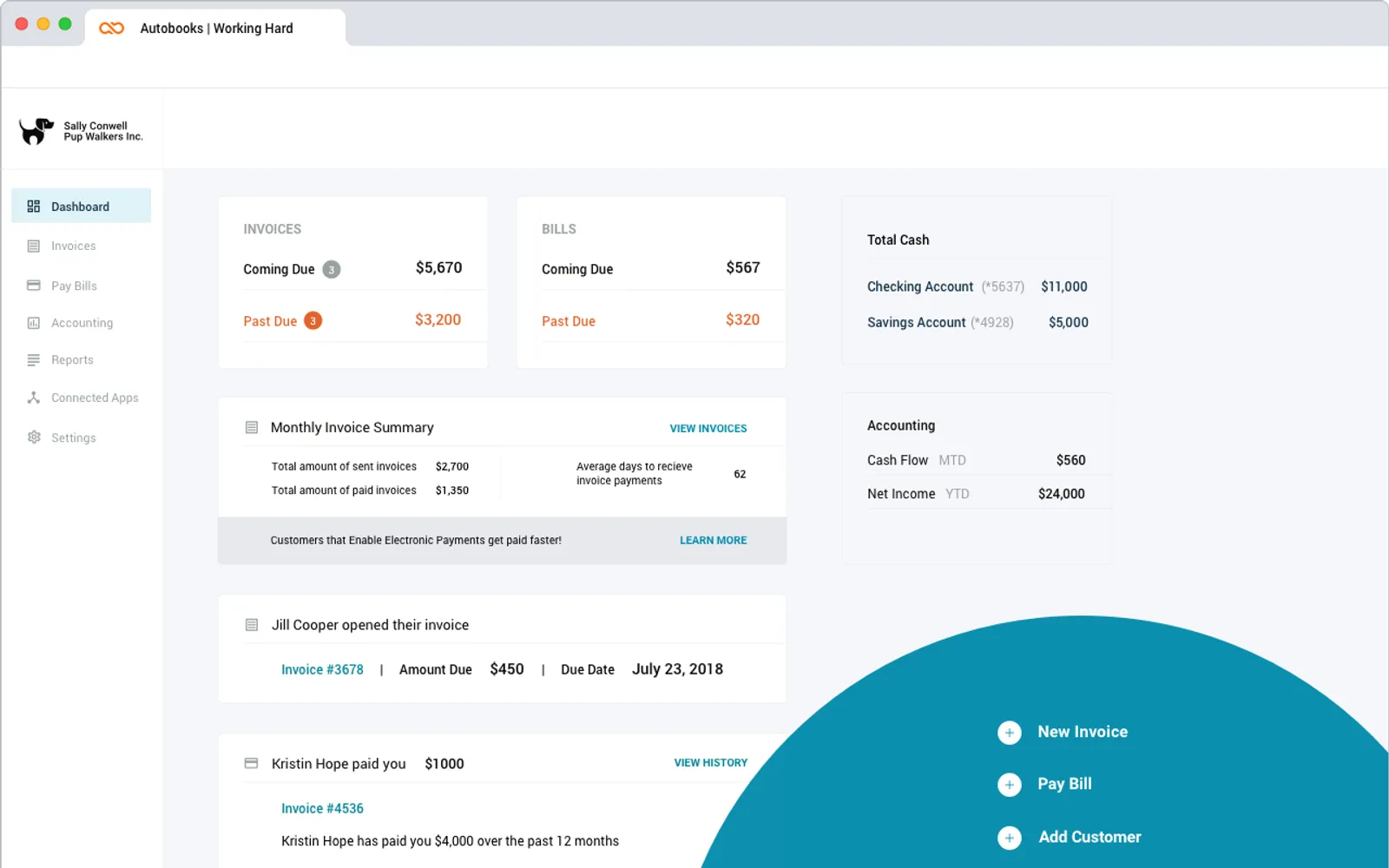
Task: Click the VIEW INVOICES link
Action: (x=708, y=428)
